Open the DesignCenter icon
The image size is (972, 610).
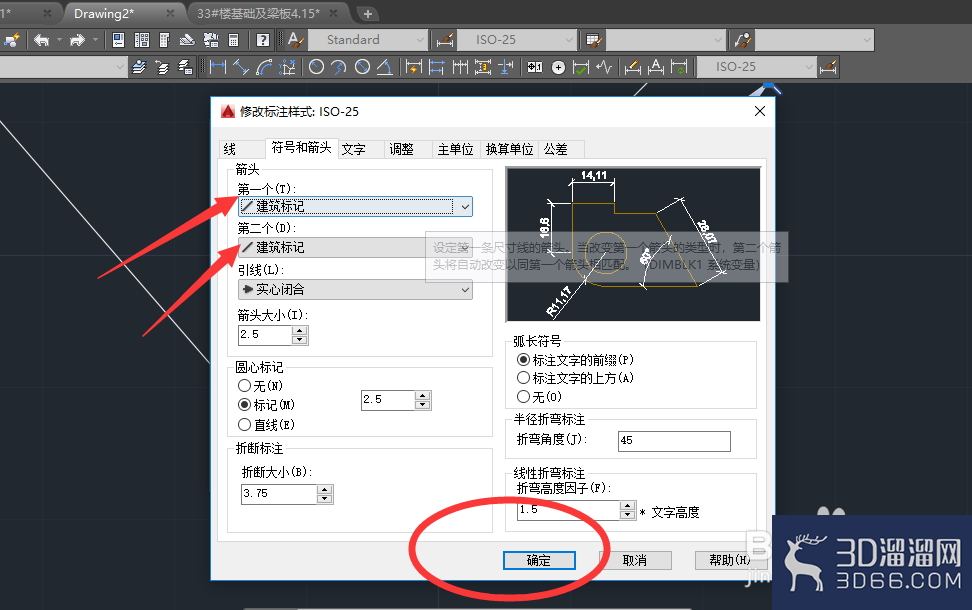(x=142, y=40)
